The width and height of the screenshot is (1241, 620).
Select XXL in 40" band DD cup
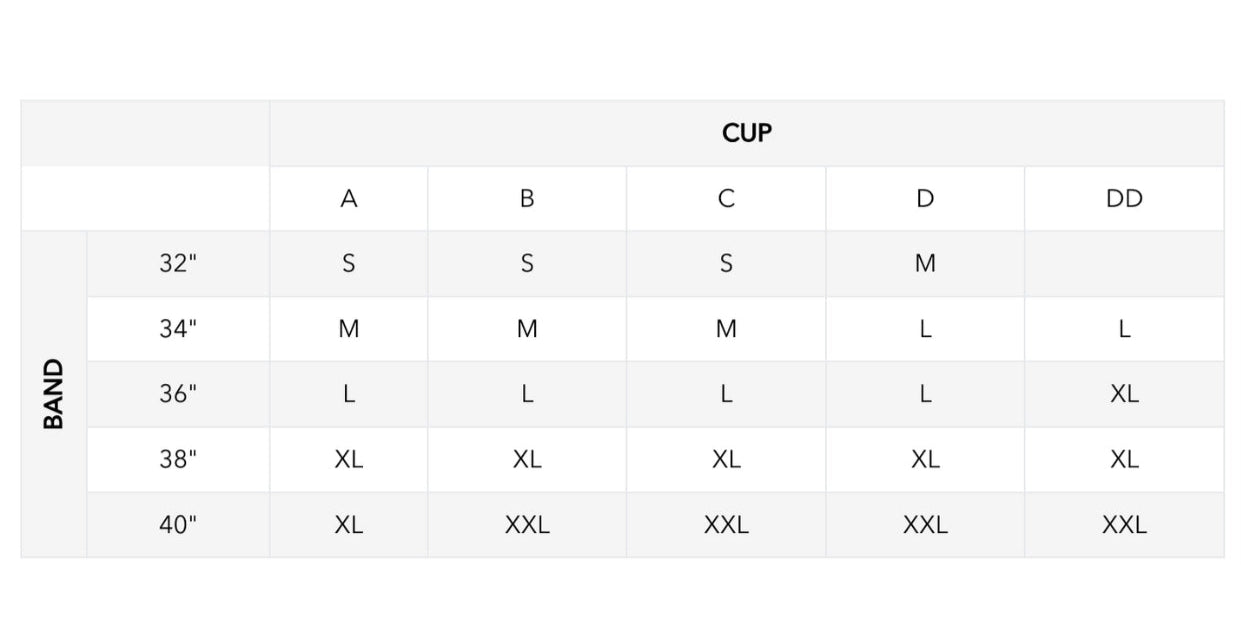(1124, 524)
